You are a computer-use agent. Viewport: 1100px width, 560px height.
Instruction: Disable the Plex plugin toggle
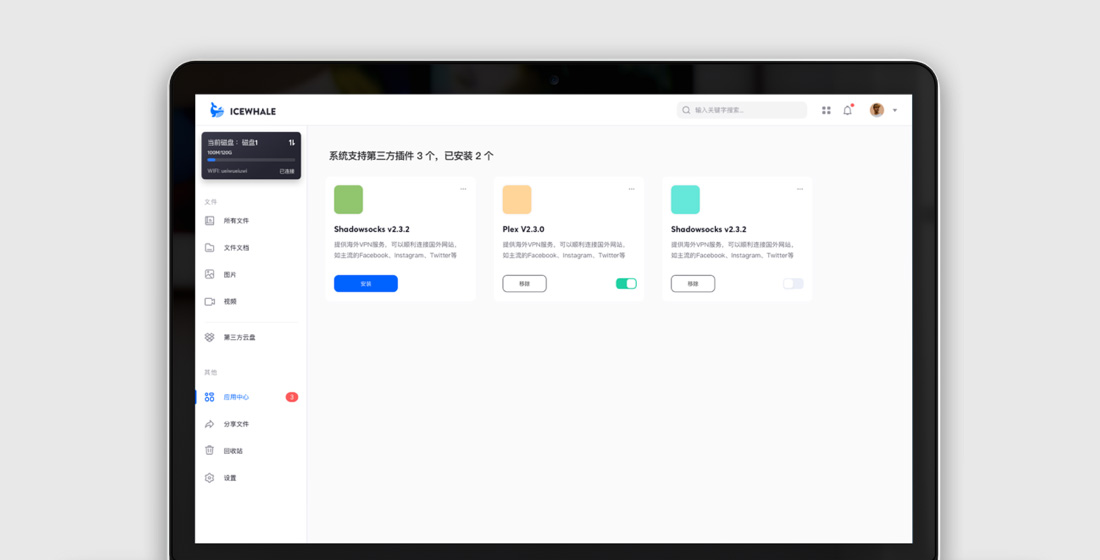pos(626,284)
